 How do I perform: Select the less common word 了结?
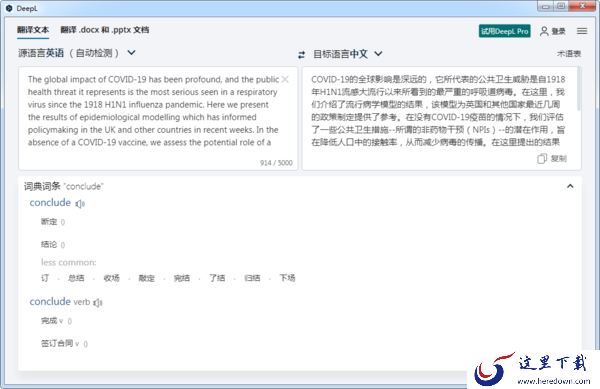point(217,278)
